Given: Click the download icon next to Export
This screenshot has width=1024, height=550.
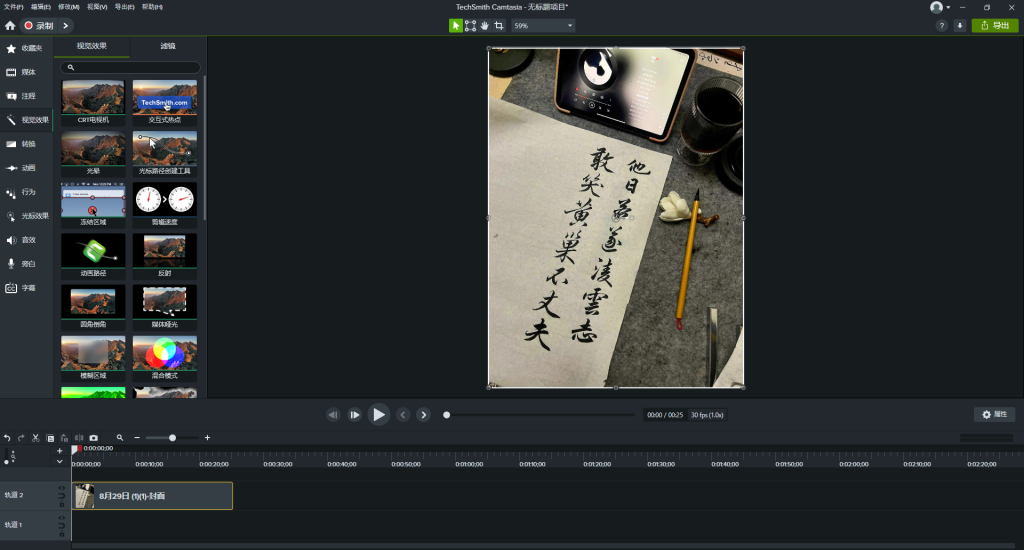Looking at the screenshot, I should 960,25.
